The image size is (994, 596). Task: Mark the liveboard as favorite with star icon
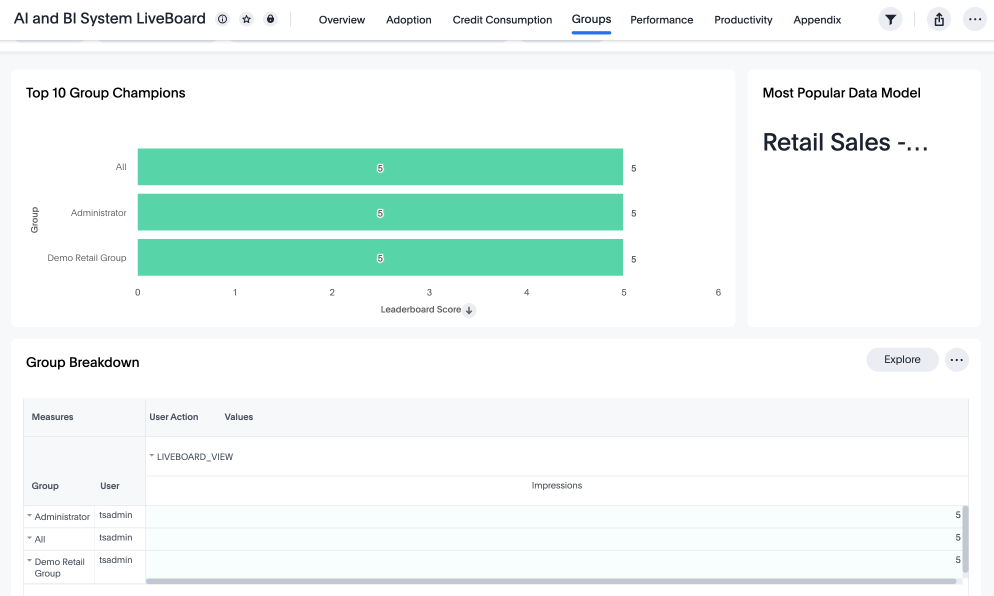tap(246, 18)
